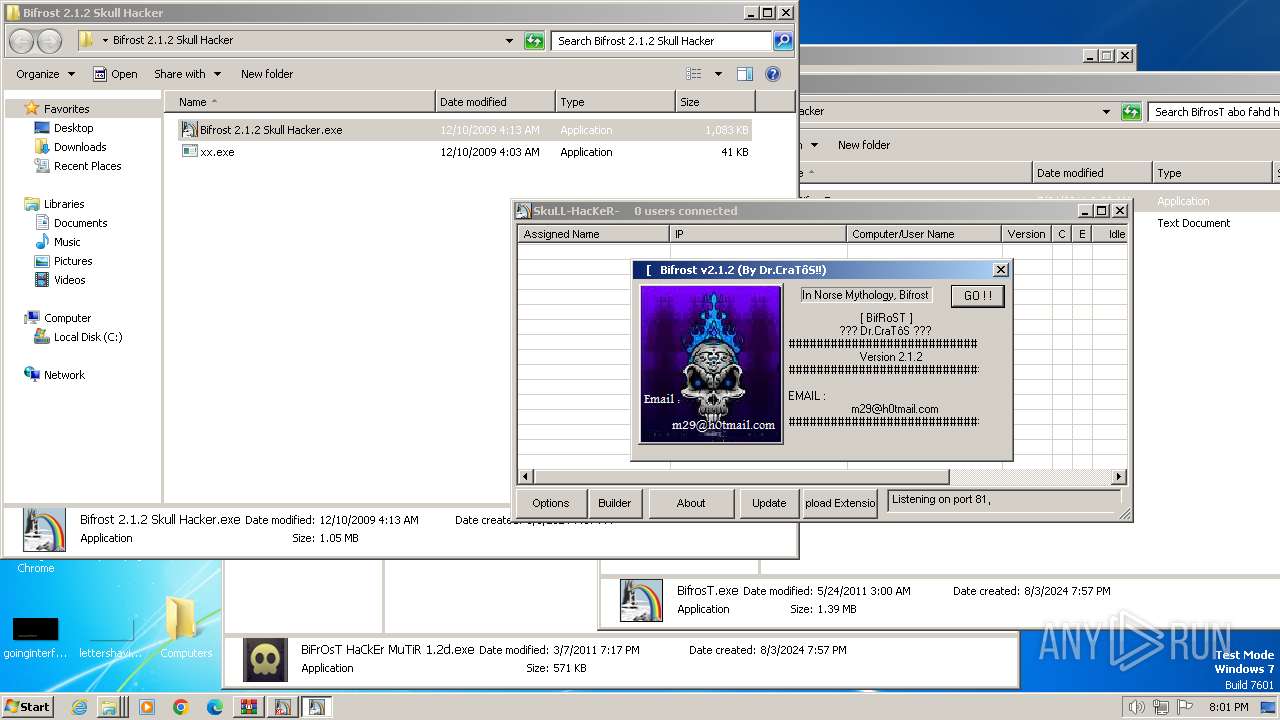
Task: Open Windows Media Player from taskbar
Action: [x=147, y=707]
